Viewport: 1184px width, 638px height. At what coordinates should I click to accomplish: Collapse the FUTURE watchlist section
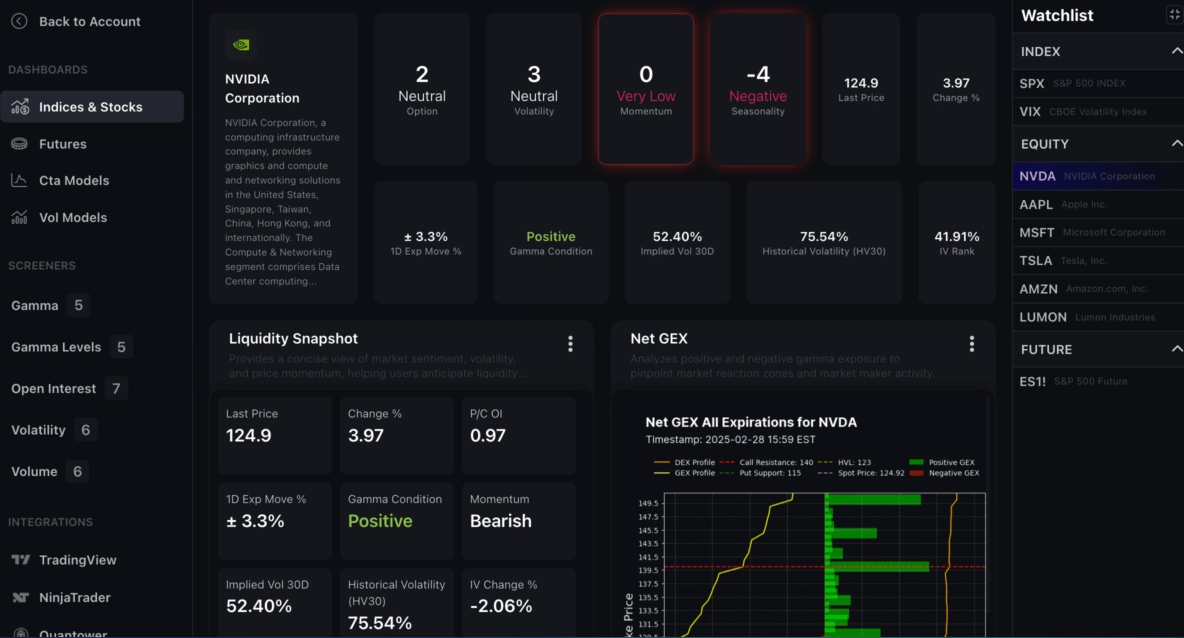pos(1176,350)
